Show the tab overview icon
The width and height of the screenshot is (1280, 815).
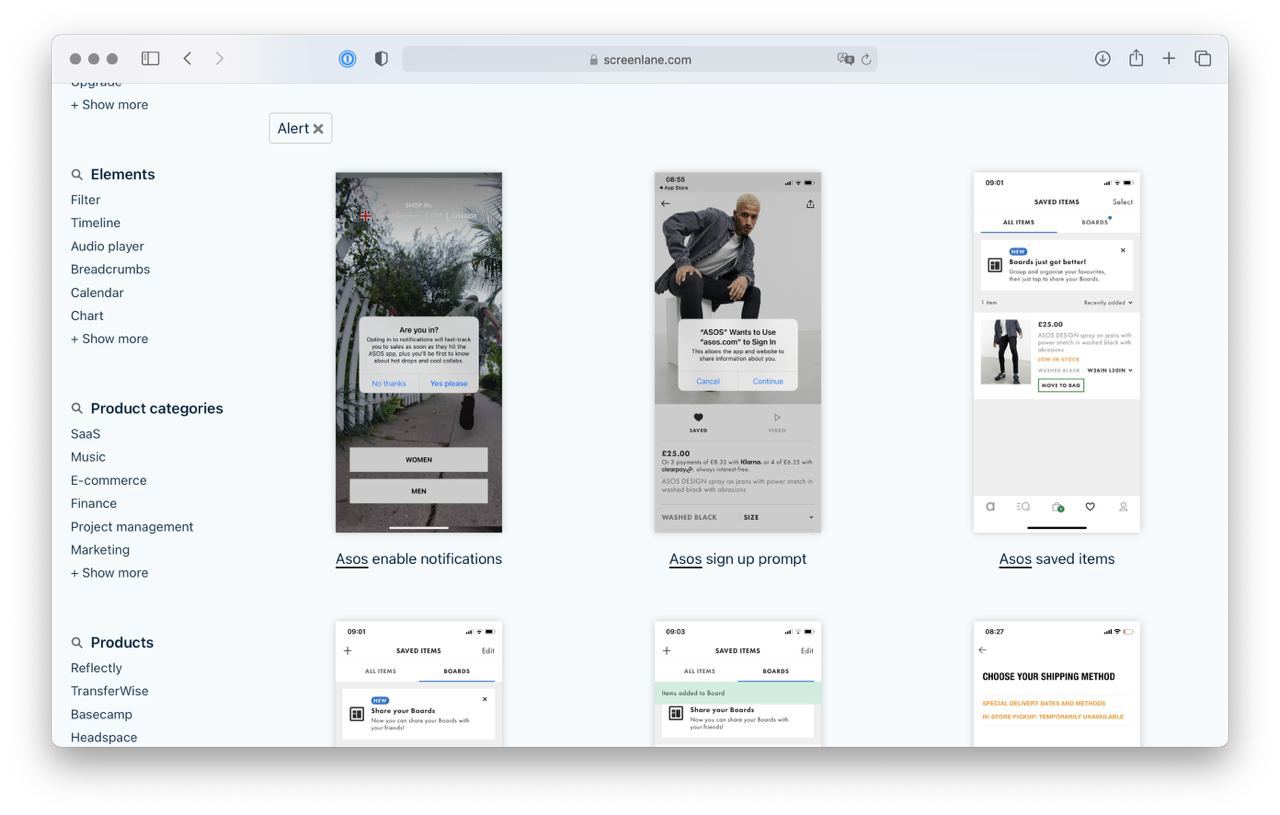point(1203,59)
